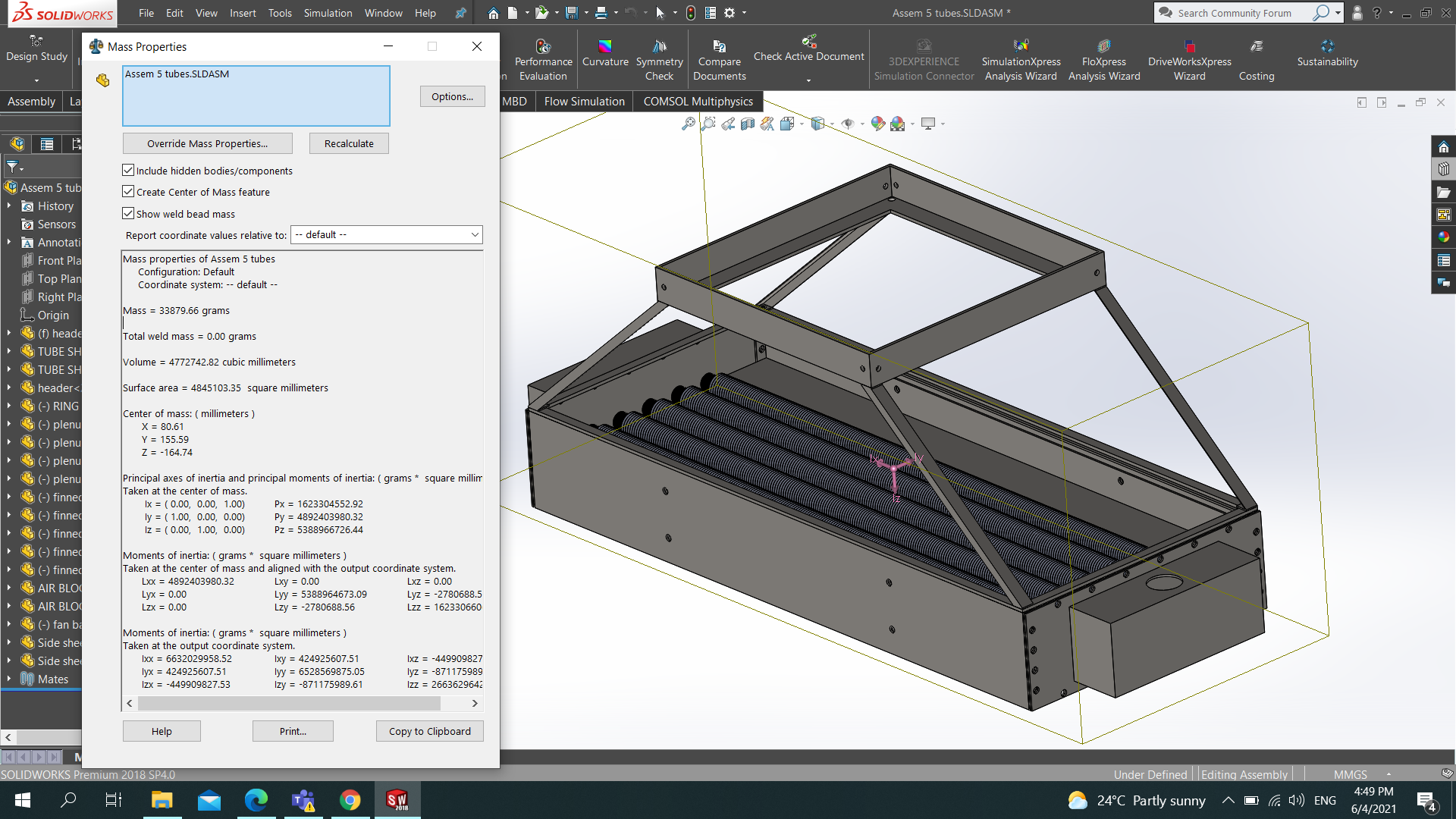
Task: Open the Design Library task pane tab
Action: [1444, 169]
